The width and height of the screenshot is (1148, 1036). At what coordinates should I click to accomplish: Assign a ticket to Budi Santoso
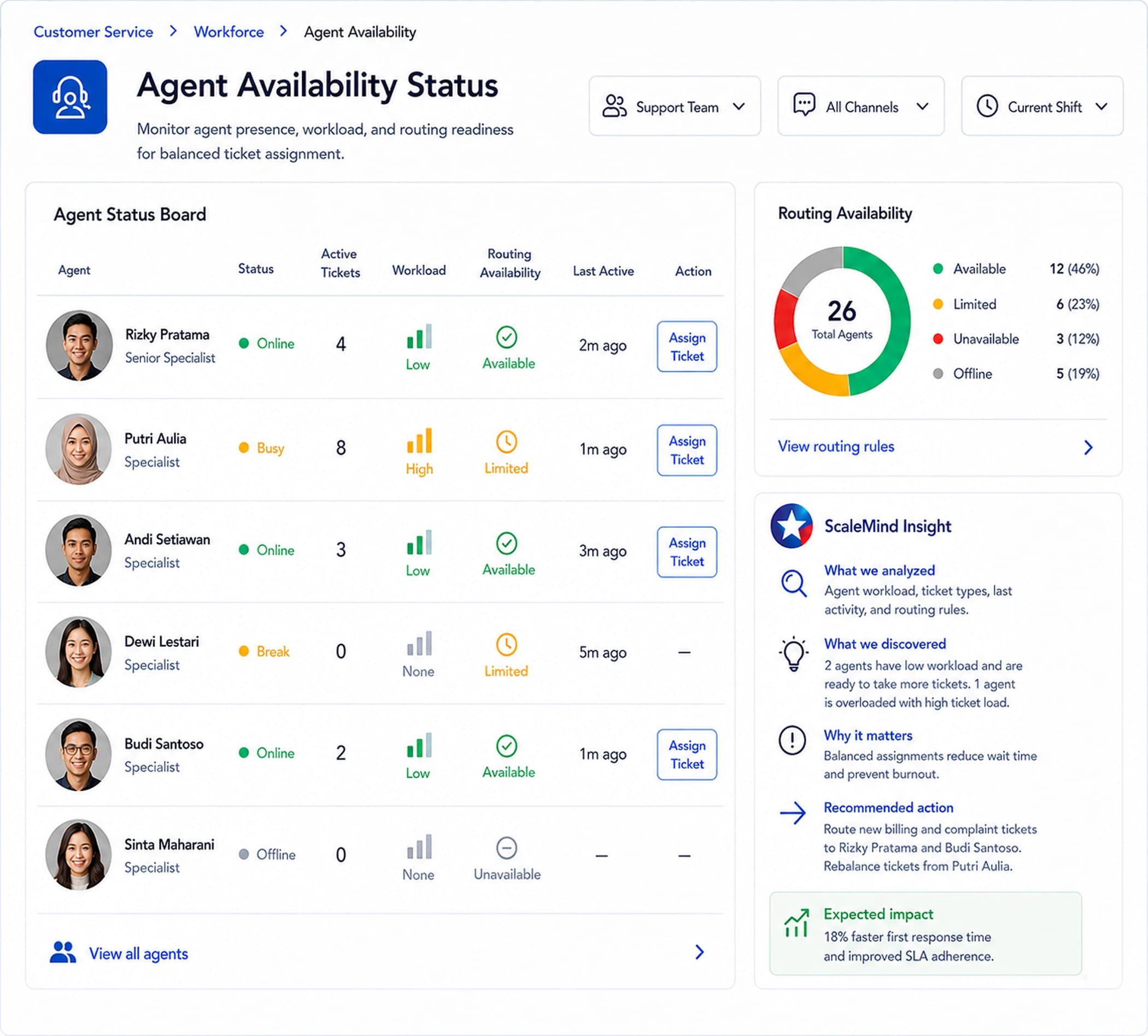pos(687,755)
